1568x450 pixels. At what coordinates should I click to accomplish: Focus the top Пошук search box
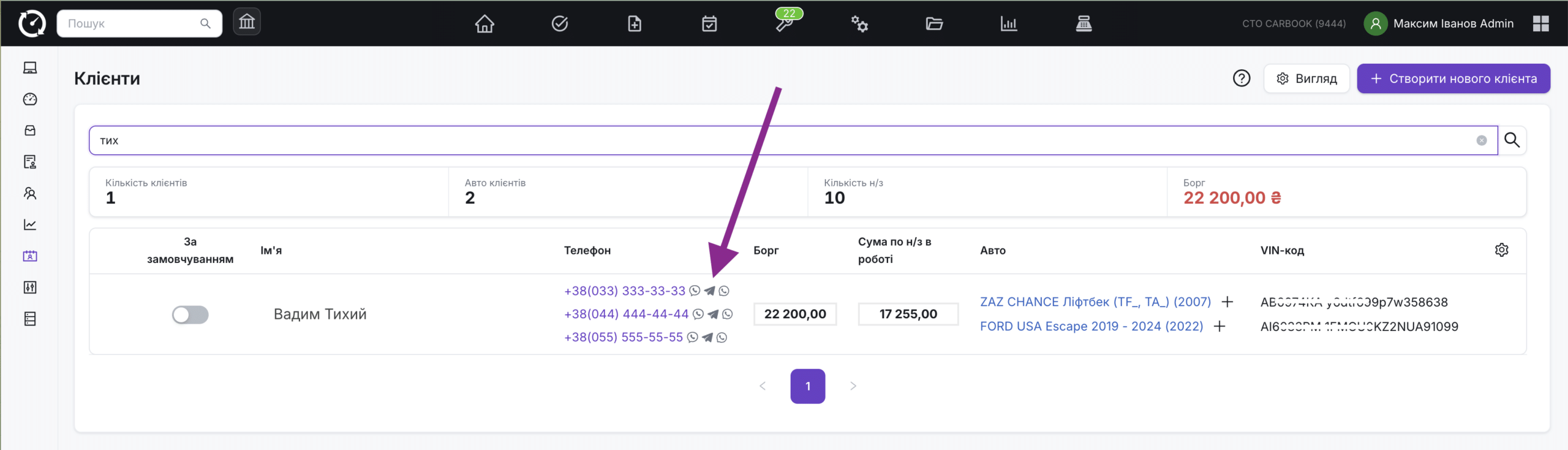[139, 23]
